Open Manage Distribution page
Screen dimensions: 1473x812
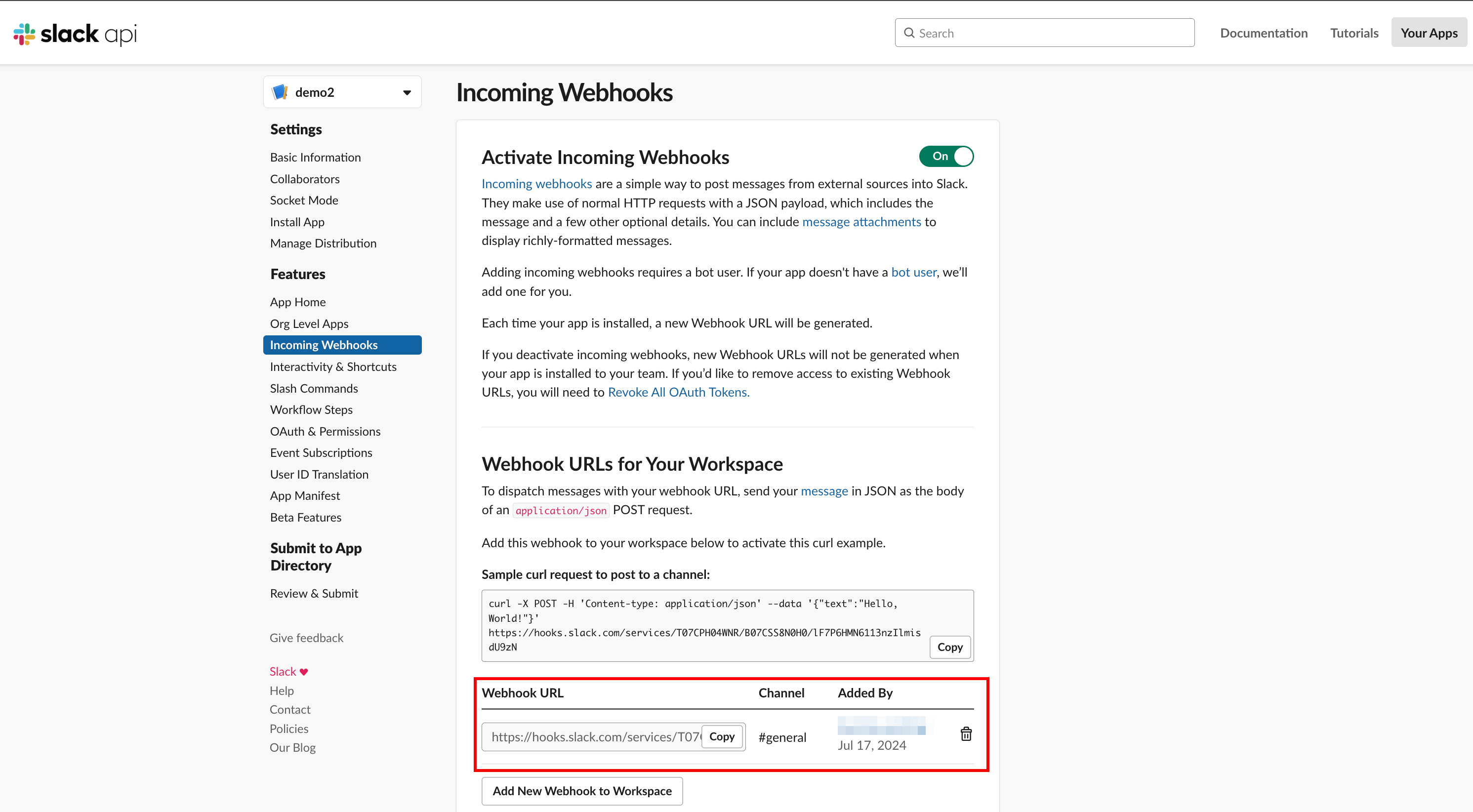click(323, 243)
